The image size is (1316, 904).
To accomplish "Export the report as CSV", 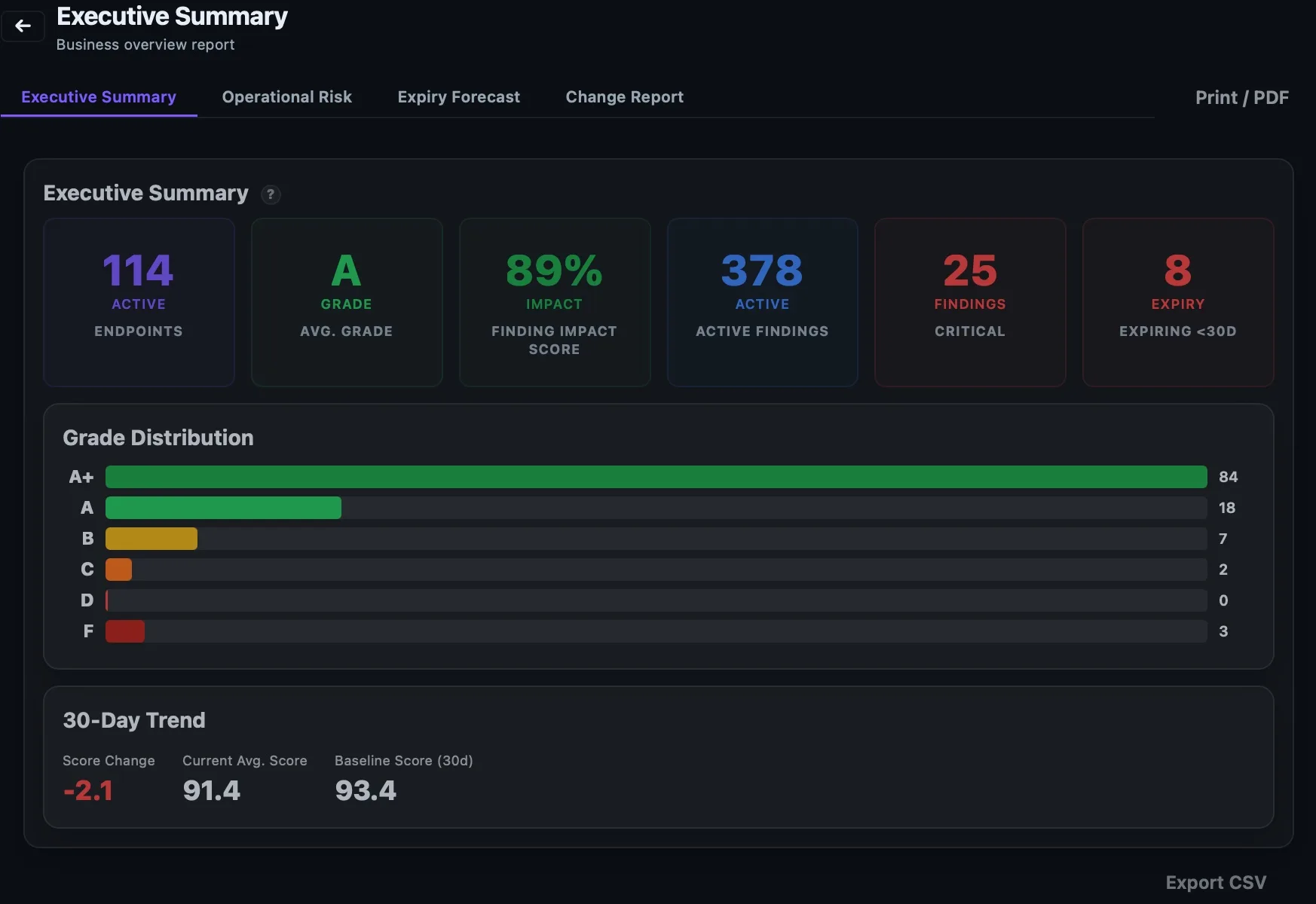I will pyautogui.click(x=1215, y=882).
